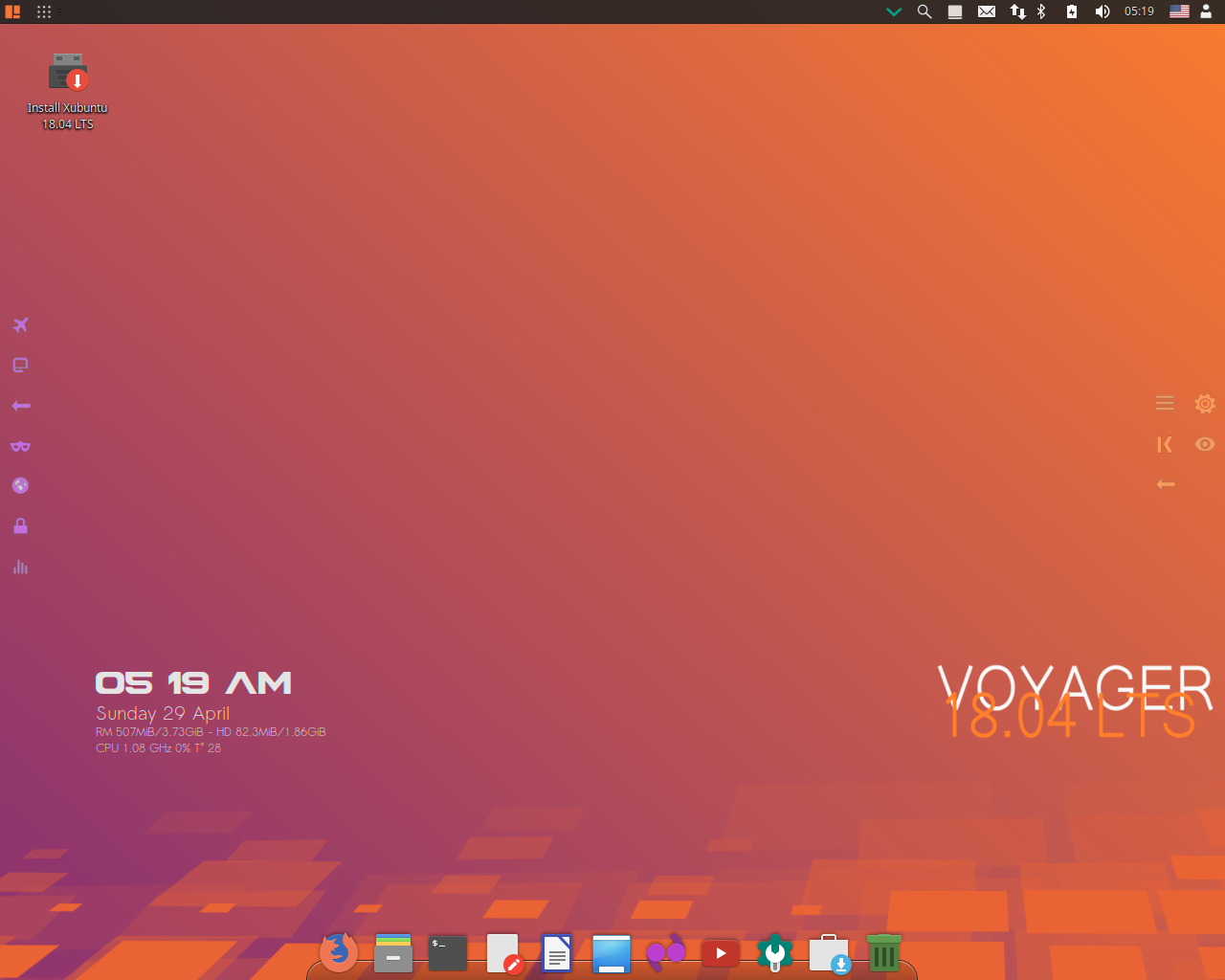
Task: Click the orange hamburger lines icon
Action: [1165, 403]
